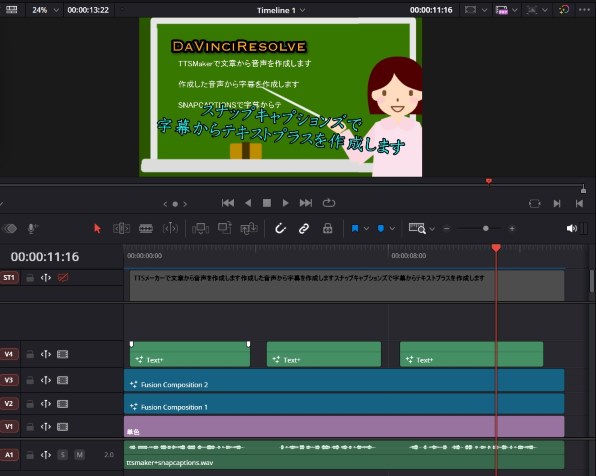The height and width of the screenshot is (476, 596).
Task: Toggle Position Lock padlock icon
Action: click(327, 228)
